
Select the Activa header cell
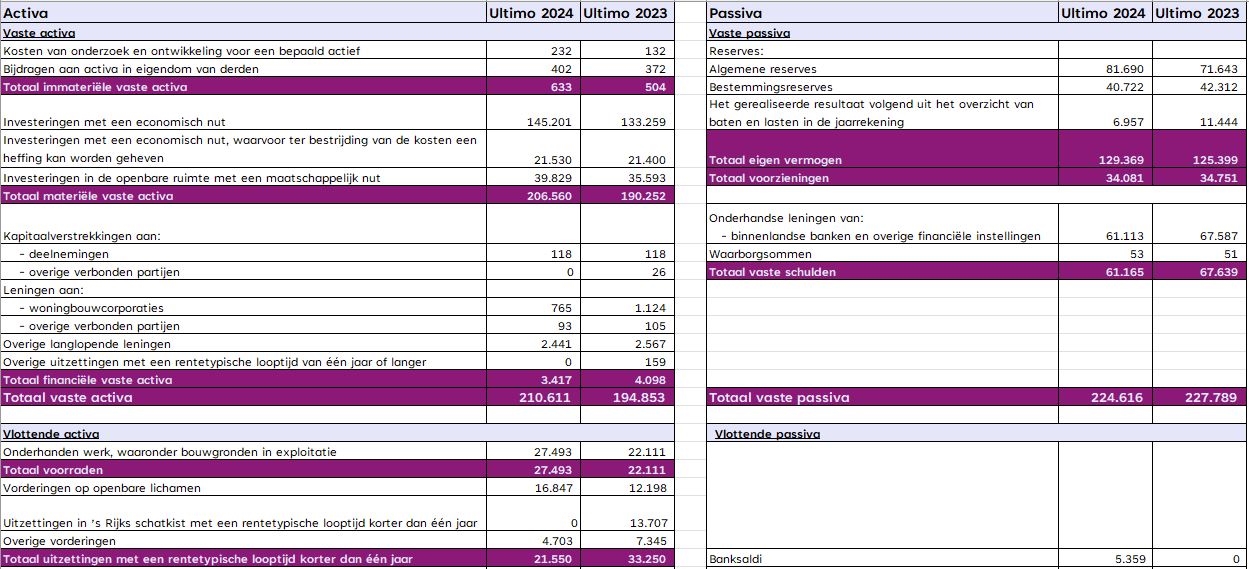point(243,13)
